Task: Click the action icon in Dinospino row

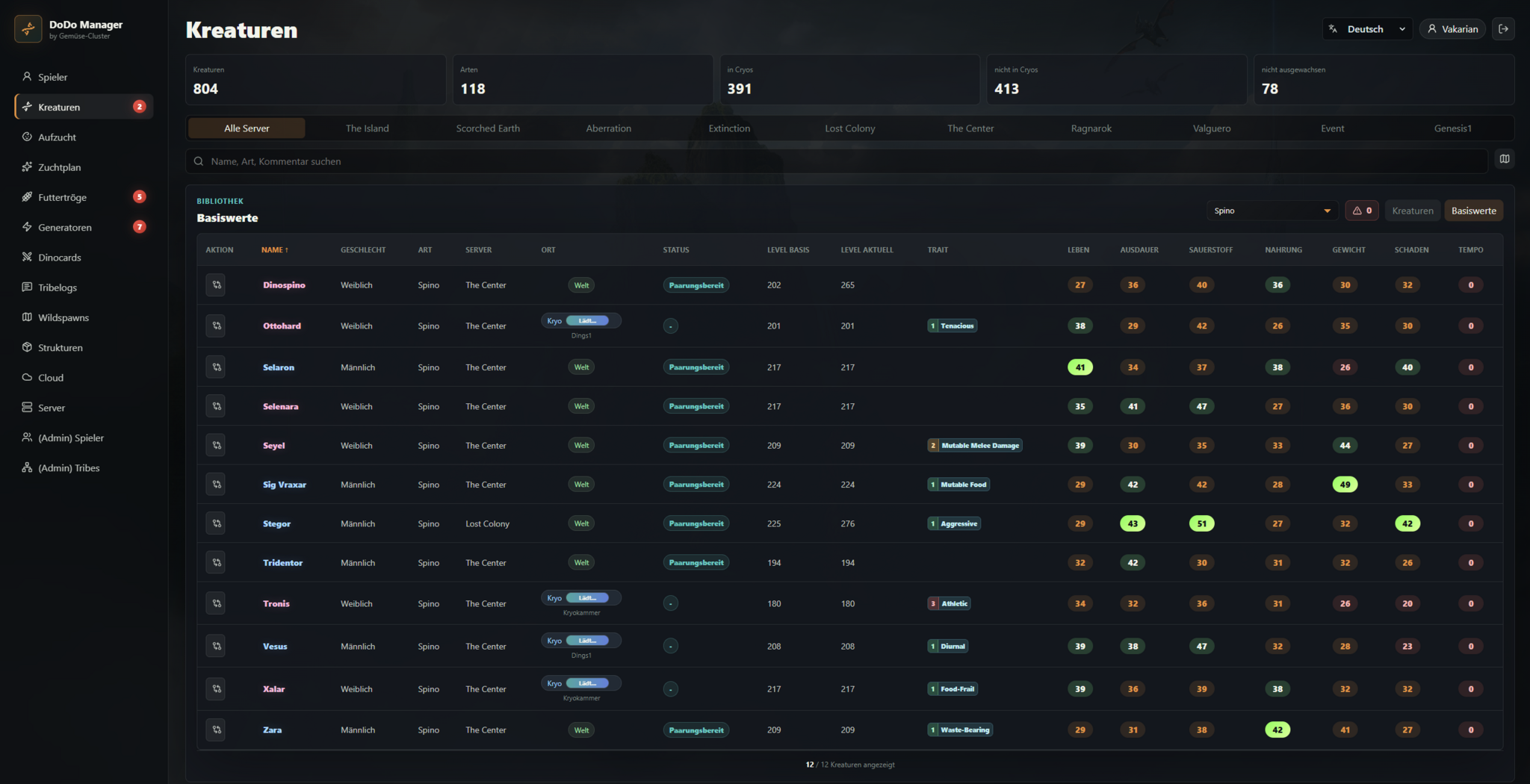Action: click(x=216, y=285)
